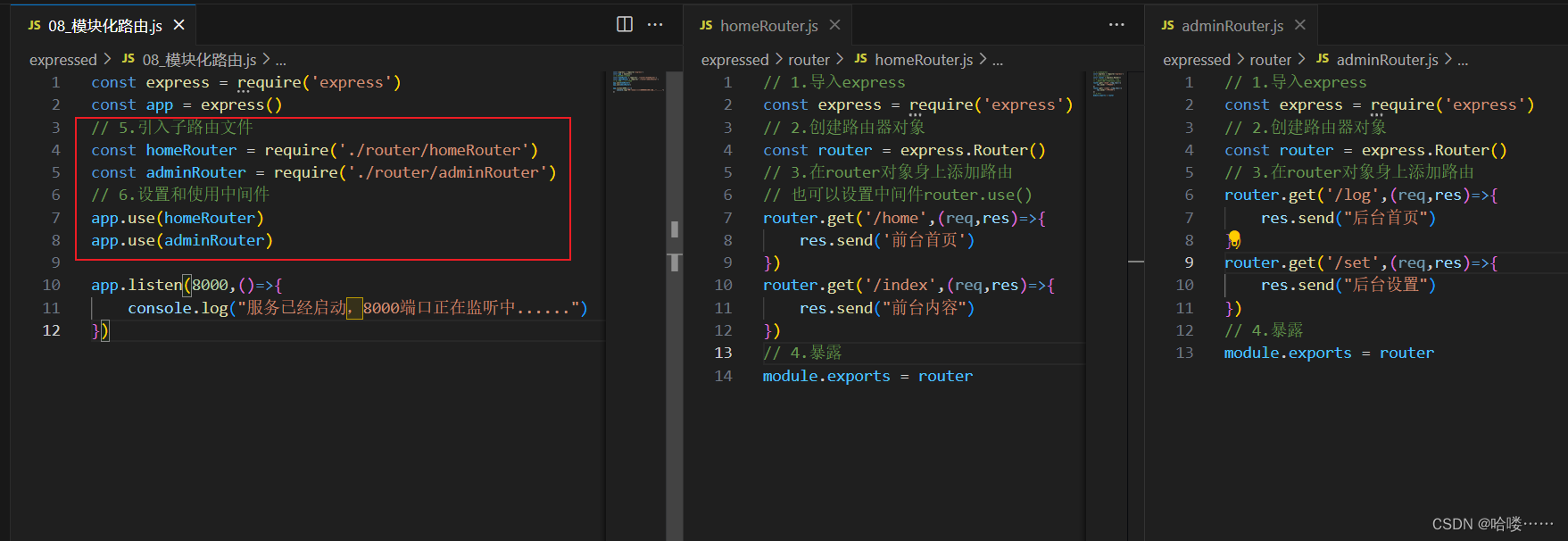The image size is (1568, 541).
Task: Click router.get('/home' line in homeRouter.js
Action: tap(904, 218)
